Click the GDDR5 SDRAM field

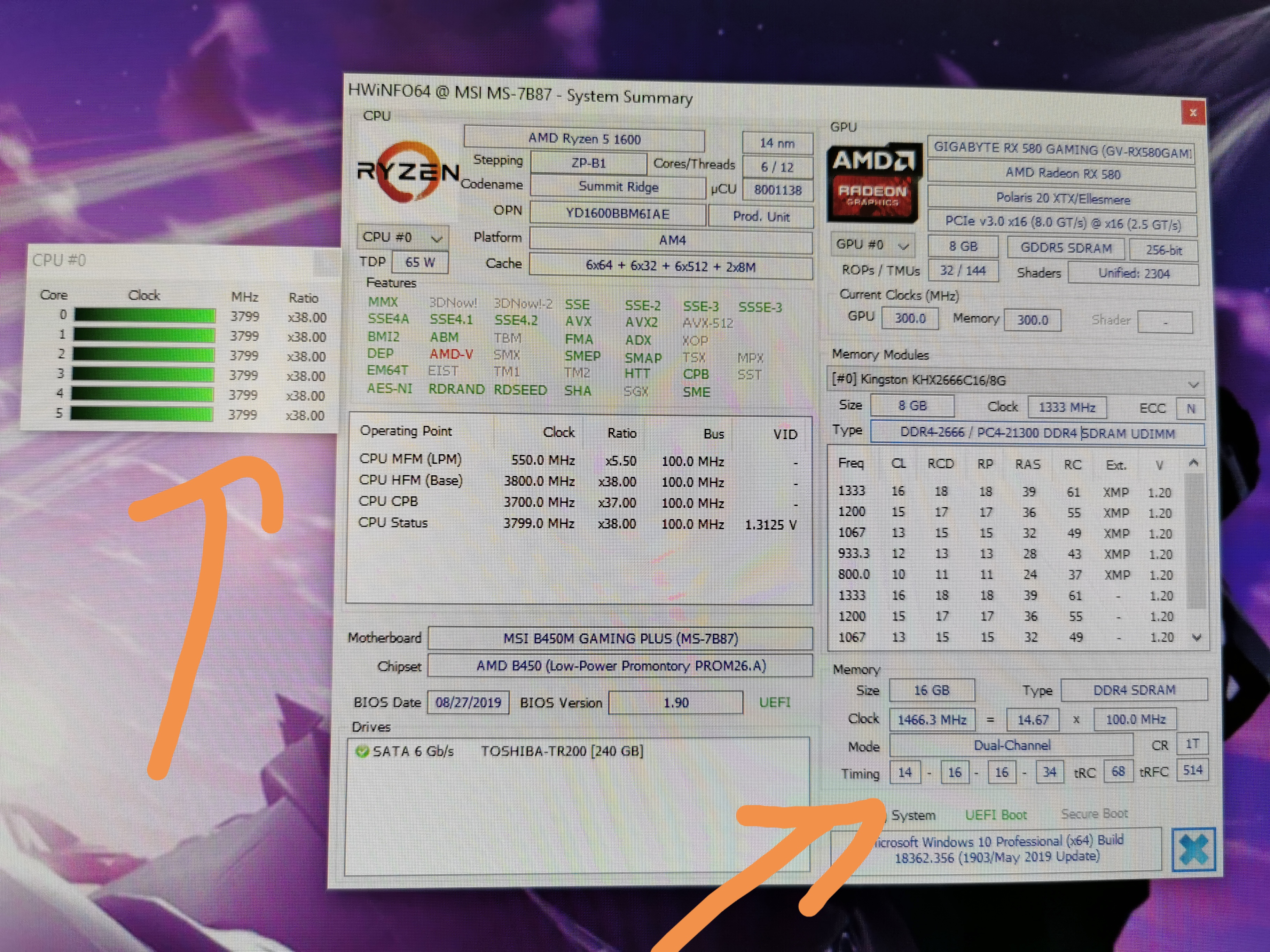(x=1066, y=248)
